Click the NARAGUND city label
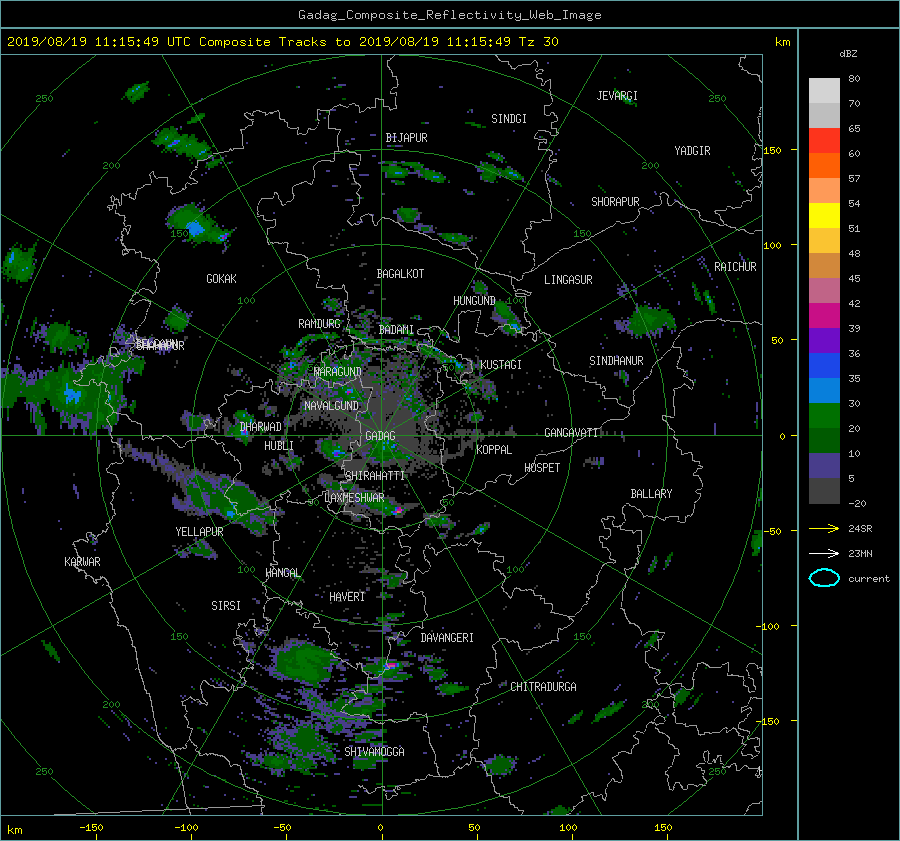Image resolution: width=900 pixels, height=841 pixels. tap(338, 372)
